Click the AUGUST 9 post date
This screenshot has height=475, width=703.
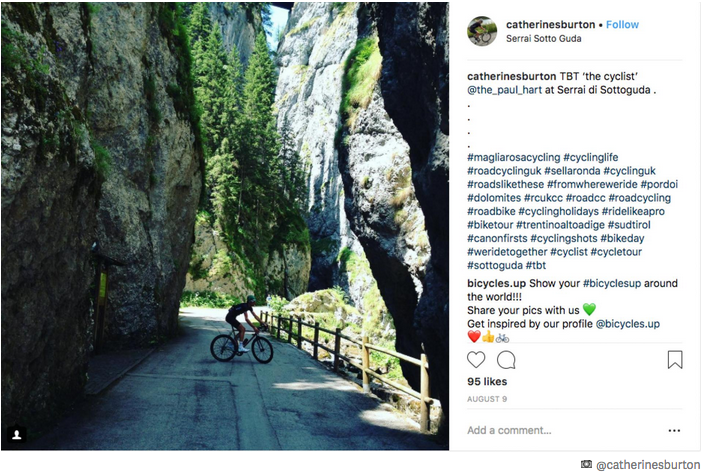[x=486, y=398]
